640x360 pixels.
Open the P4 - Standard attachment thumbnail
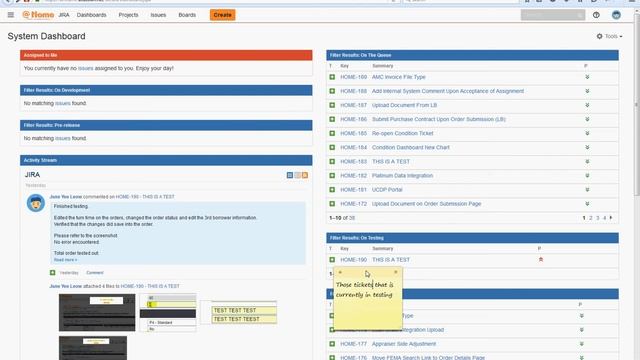pyautogui.click(x=168, y=313)
